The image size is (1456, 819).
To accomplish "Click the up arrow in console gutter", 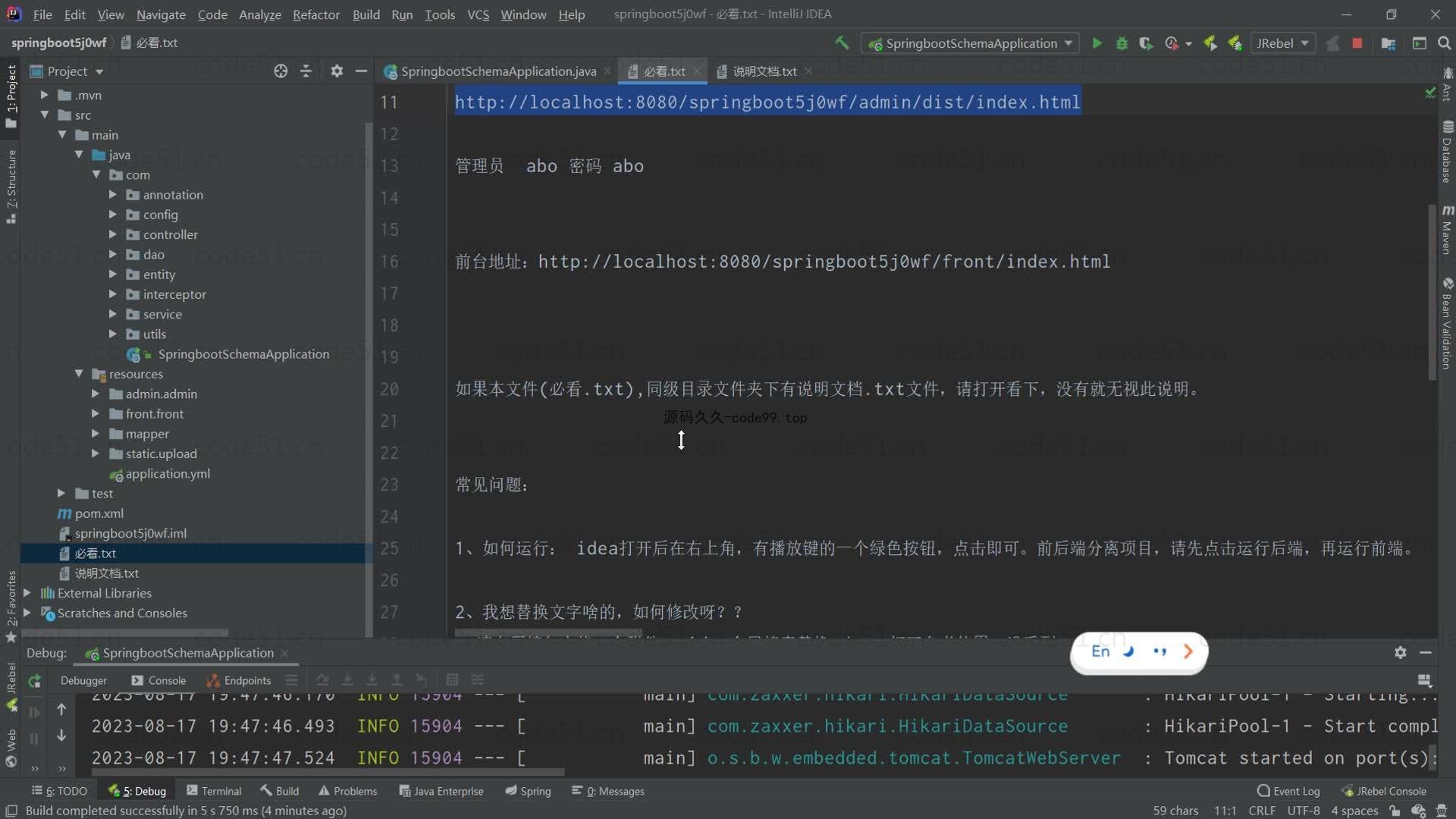I will [x=61, y=709].
